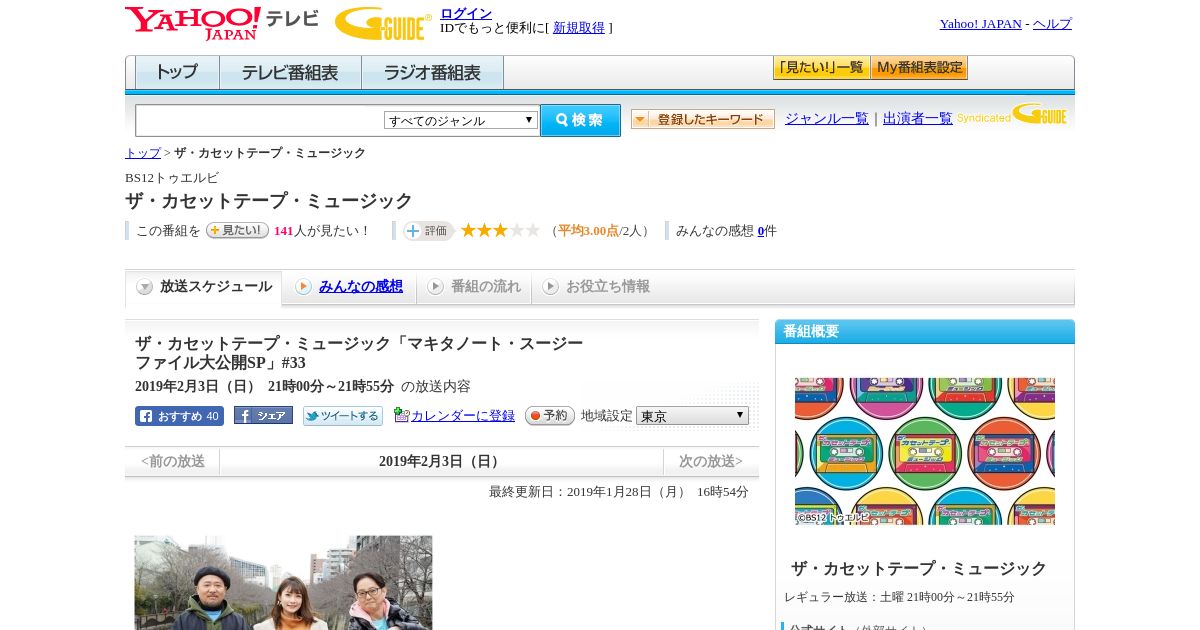Click the 見たい! plus button

(237, 230)
